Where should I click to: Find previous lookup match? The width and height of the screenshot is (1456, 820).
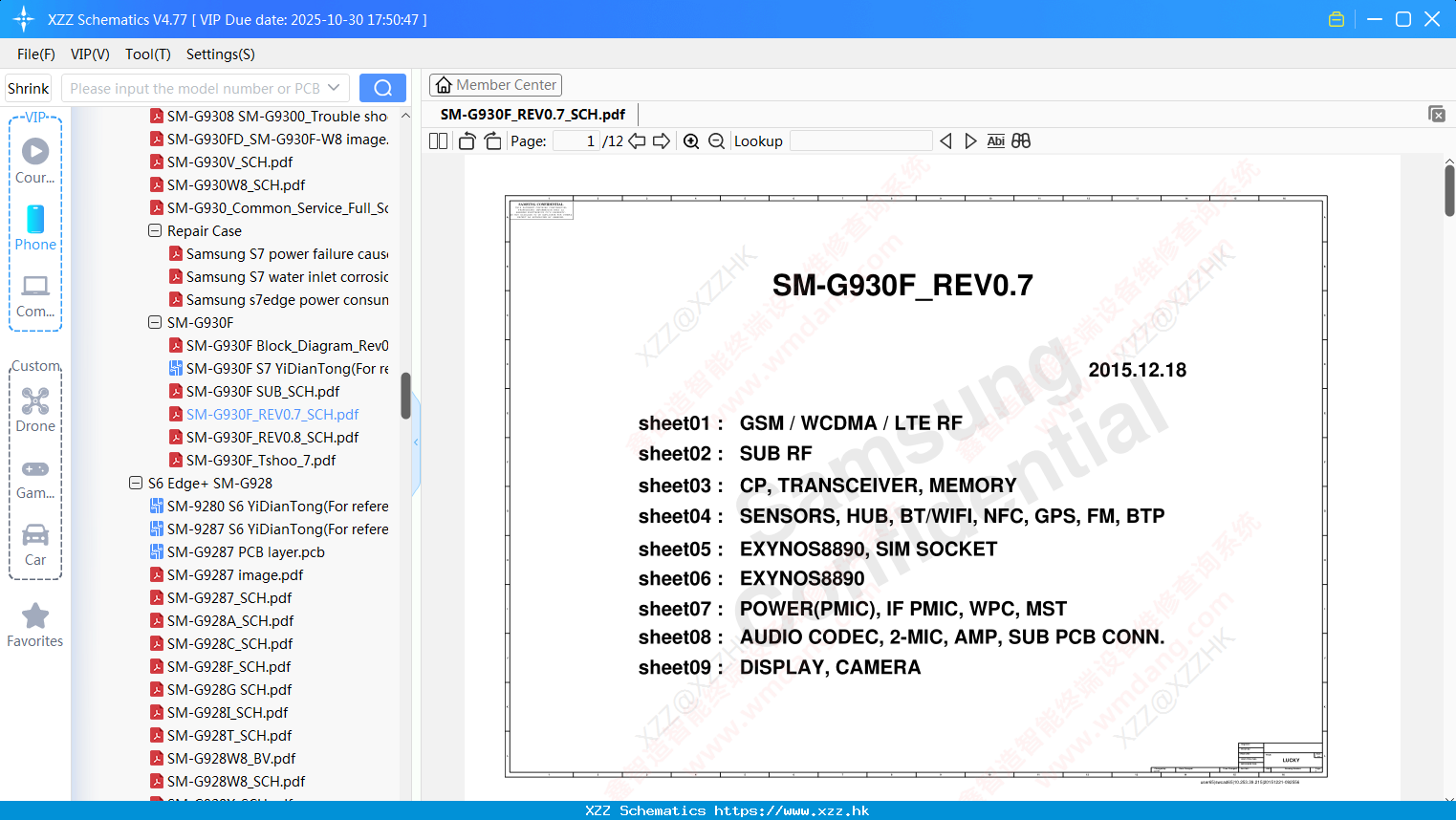click(945, 140)
